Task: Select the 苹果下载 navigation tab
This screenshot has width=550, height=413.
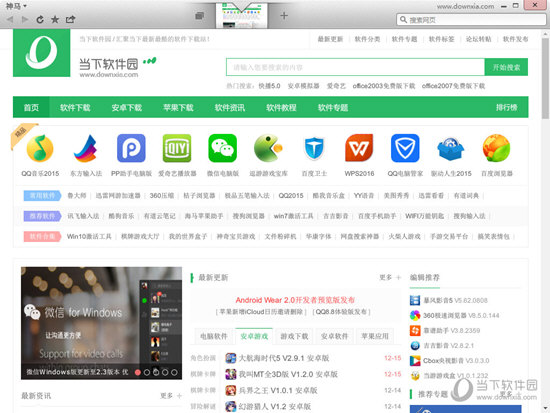Action: point(178,107)
